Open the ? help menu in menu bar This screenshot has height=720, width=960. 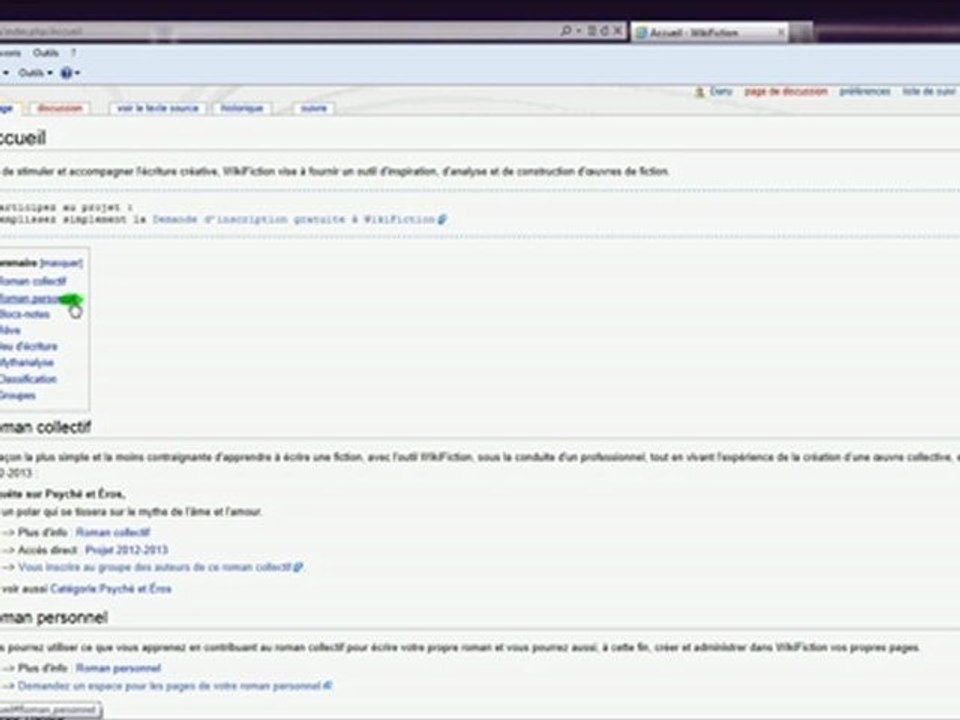pos(73,53)
